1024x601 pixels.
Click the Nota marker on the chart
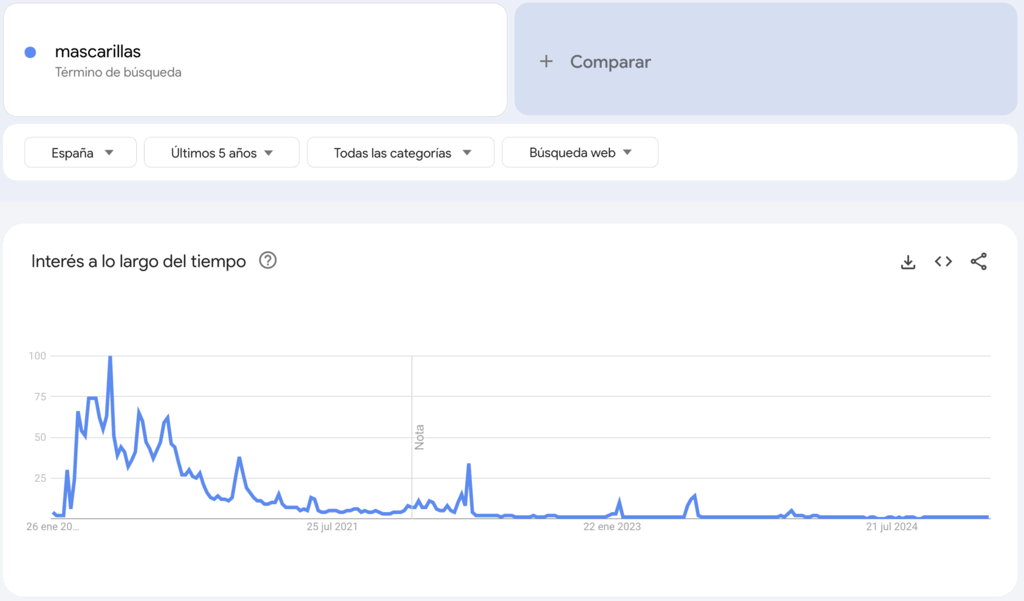[x=419, y=436]
